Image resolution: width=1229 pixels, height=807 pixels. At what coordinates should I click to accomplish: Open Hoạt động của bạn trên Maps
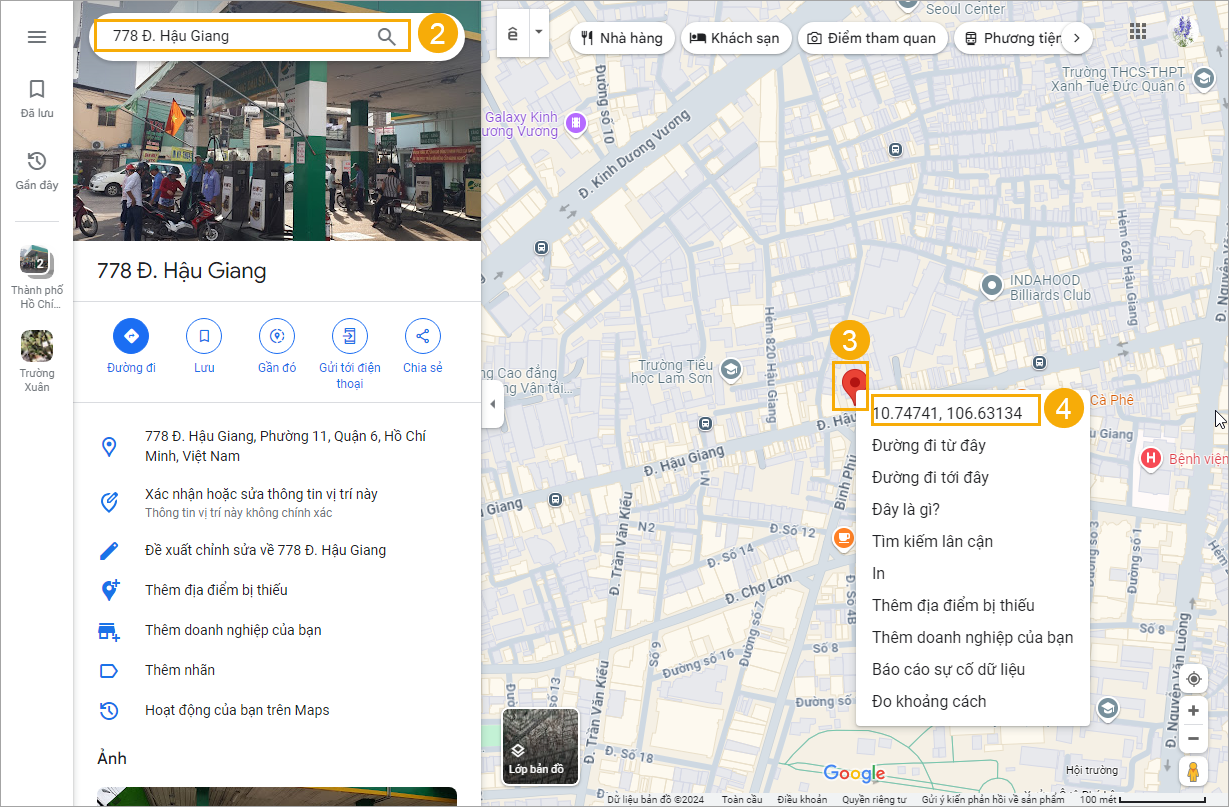point(277,710)
